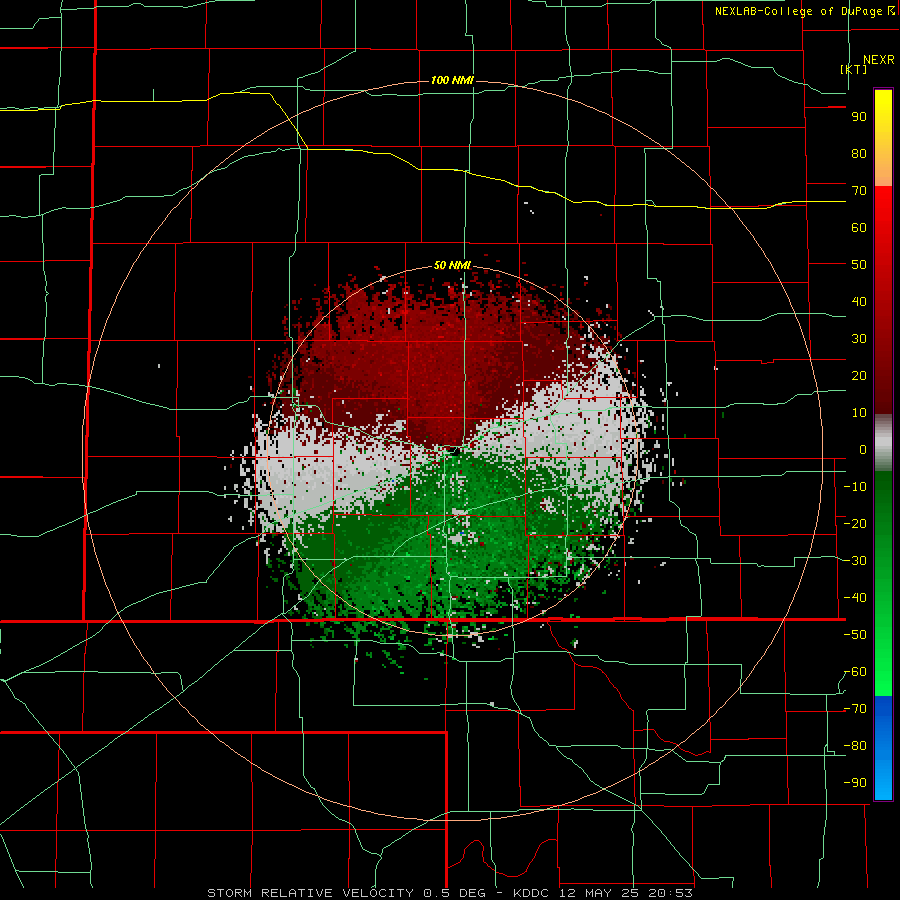Click the -50 value on velocity scale
900x900 pixels.
click(855, 635)
